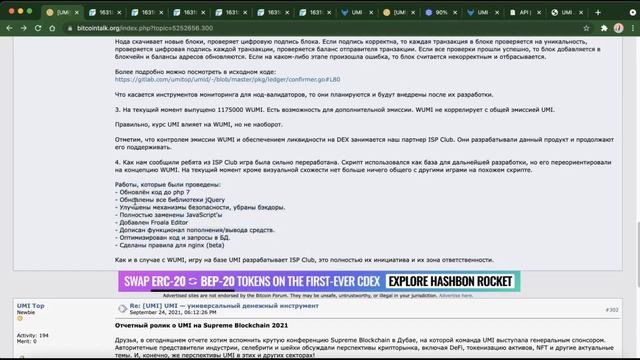Click the macOS green fullscreen button
Screen dimensions: 640x360
tap(29, 11)
